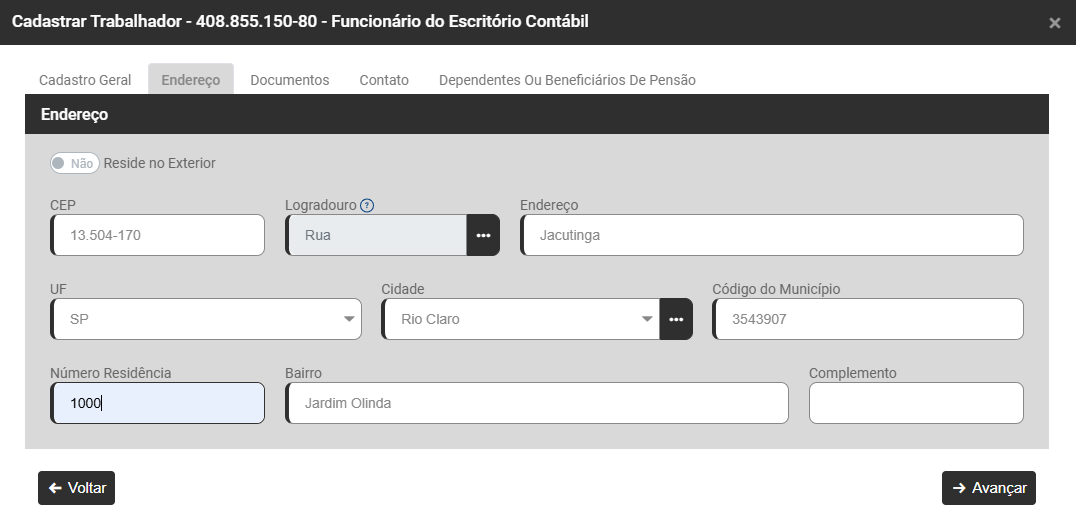
Task: Click the Avançar button
Action: (x=989, y=488)
